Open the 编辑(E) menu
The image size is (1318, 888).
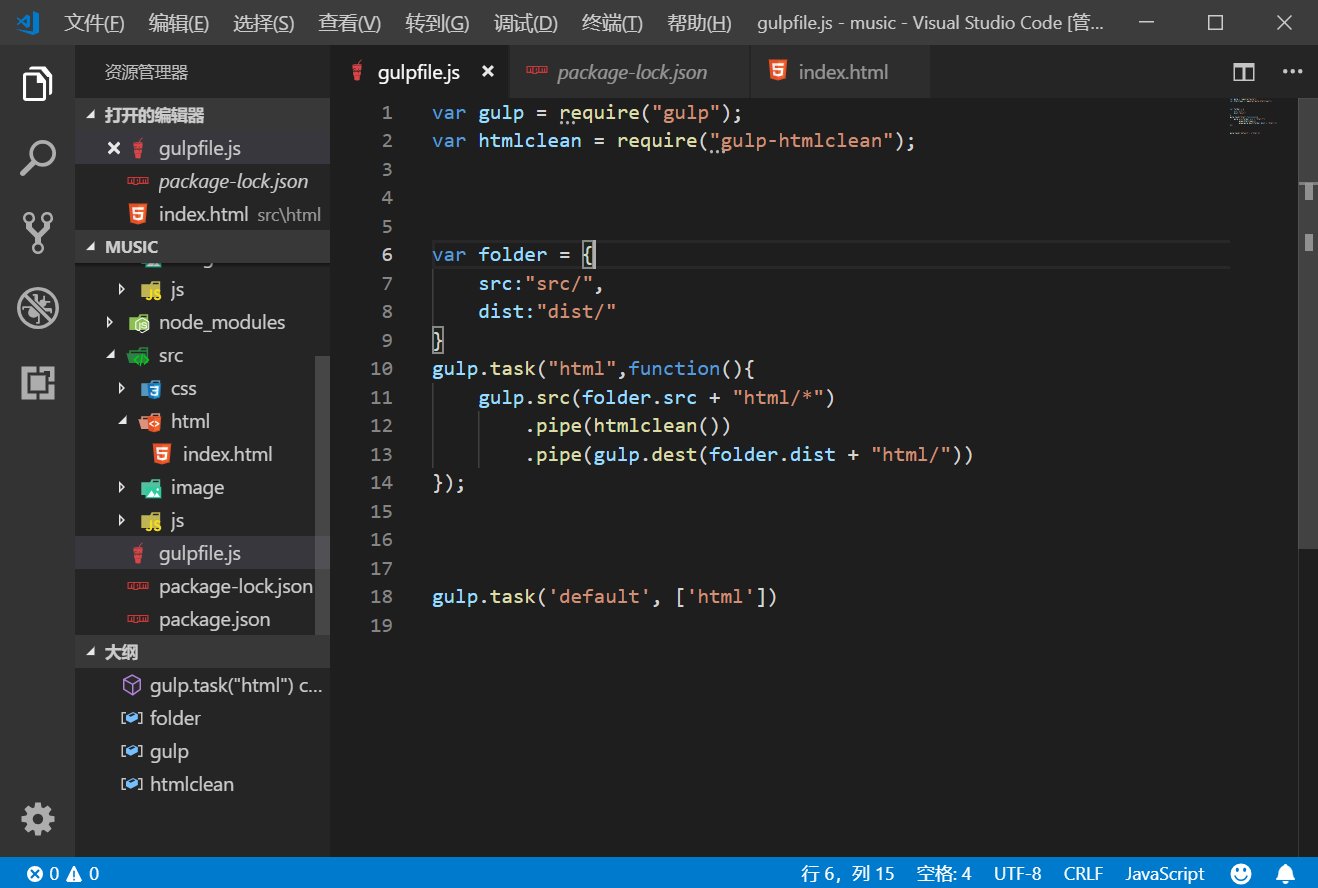(x=179, y=23)
